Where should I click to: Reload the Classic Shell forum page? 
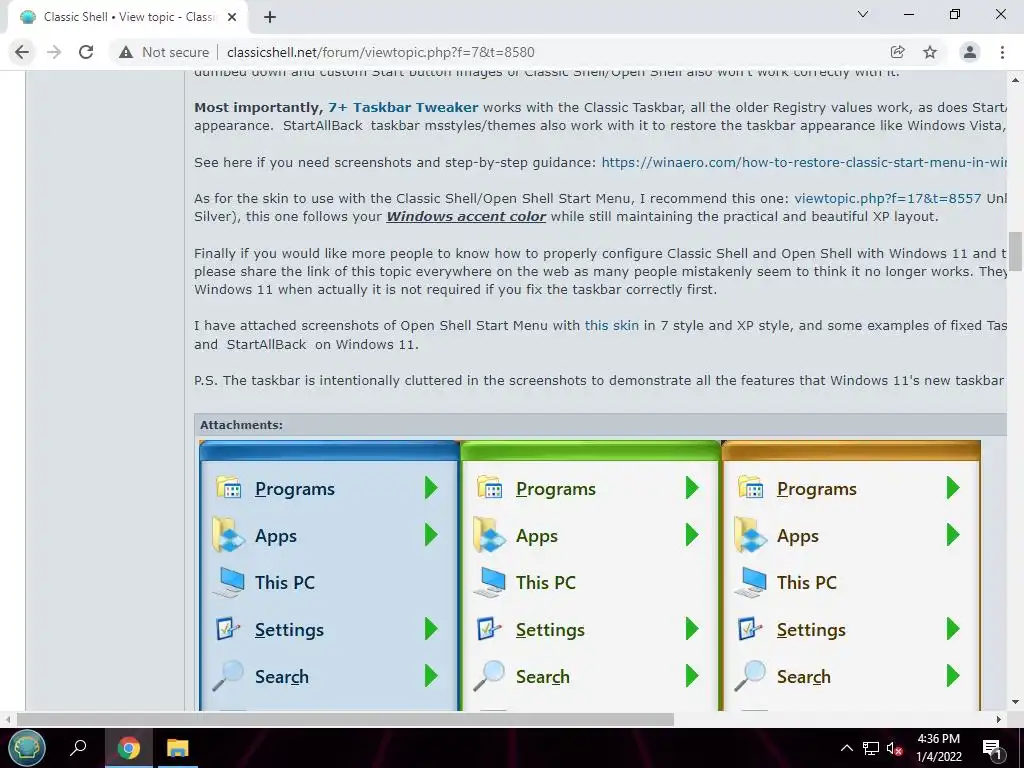coord(86,52)
